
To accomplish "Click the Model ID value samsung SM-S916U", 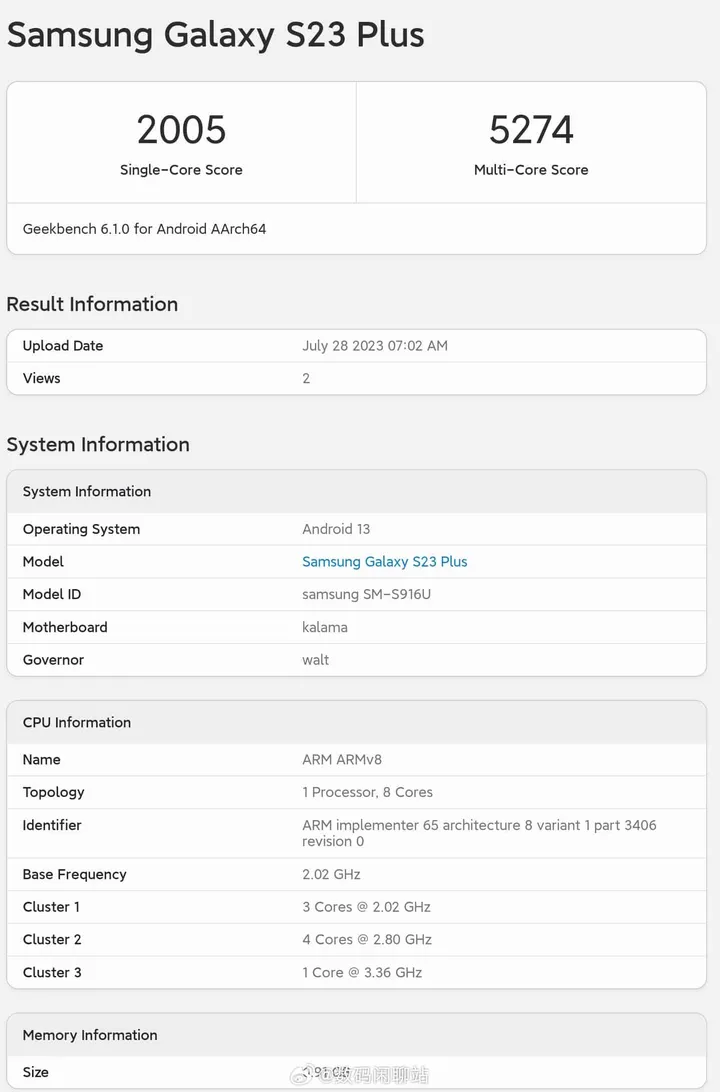I will pos(366,594).
